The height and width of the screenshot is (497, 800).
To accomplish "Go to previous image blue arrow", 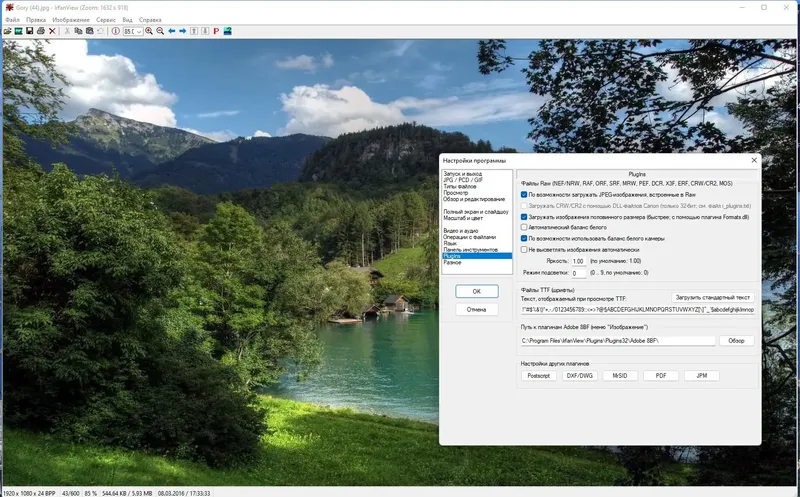I will (171, 31).
